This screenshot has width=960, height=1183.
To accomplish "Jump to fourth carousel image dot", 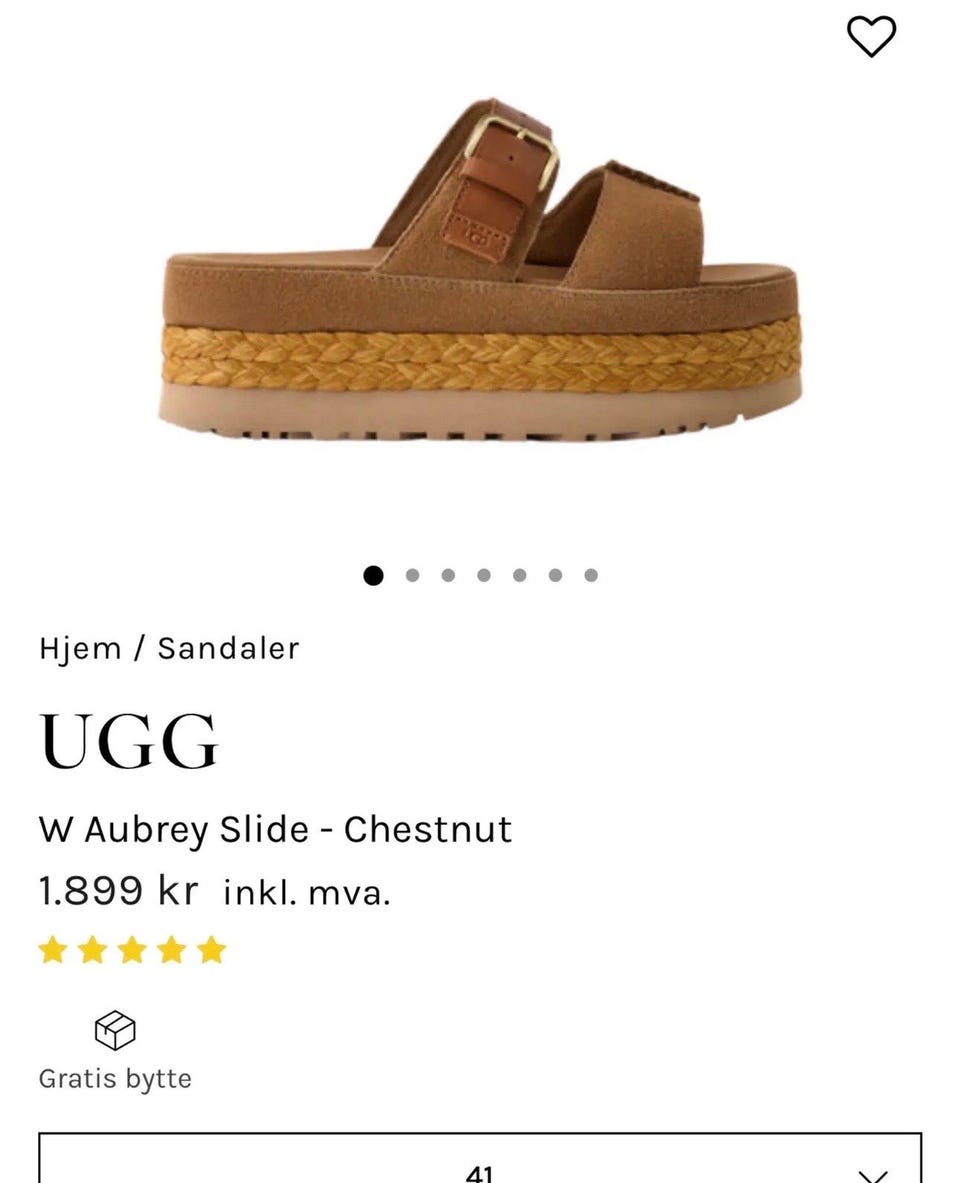I will click(484, 576).
